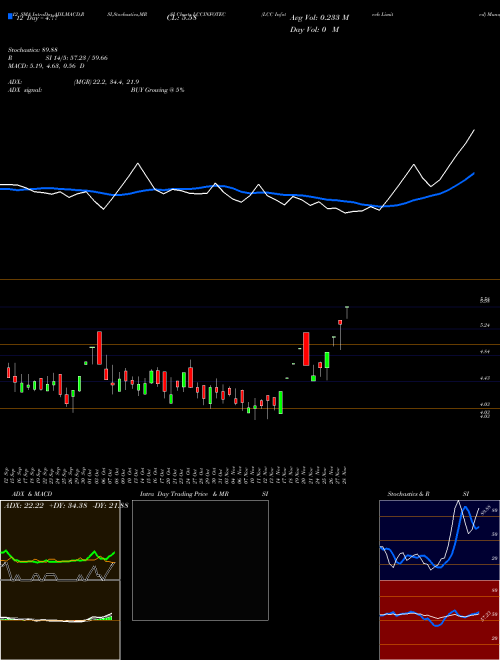Click the "Day Vol: 0 M" text

click(314, 29)
